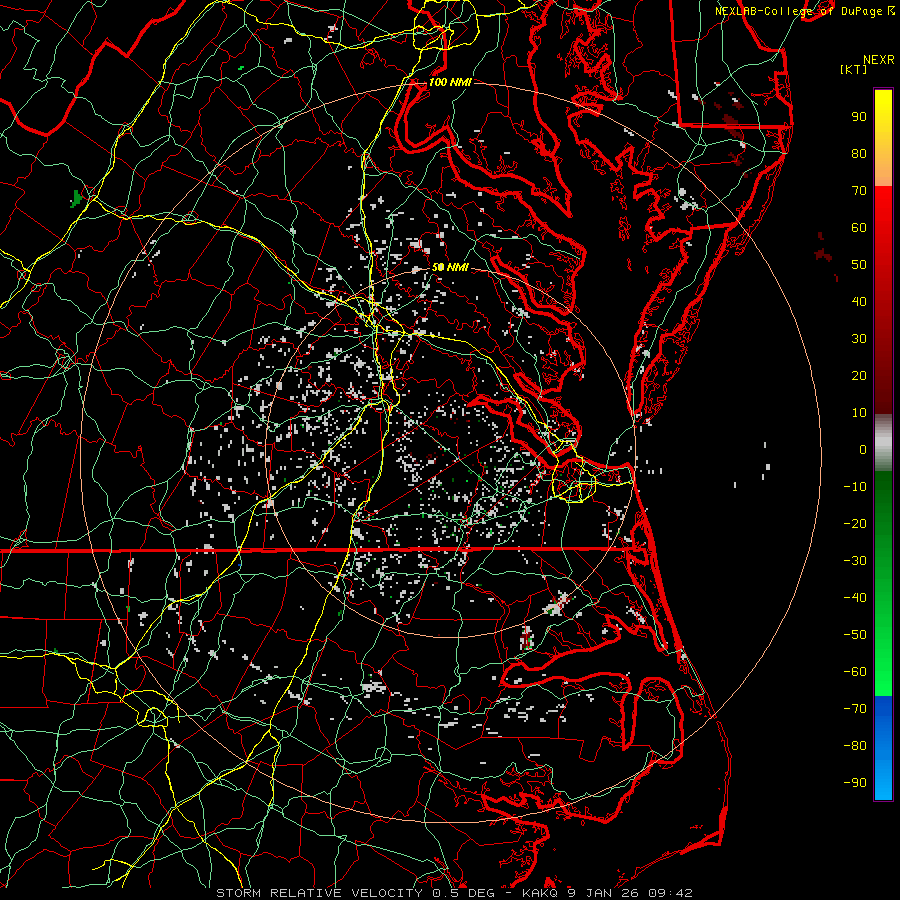900x900 pixels.
Task: Click the positive 50 knot scale label
Action: point(859,265)
